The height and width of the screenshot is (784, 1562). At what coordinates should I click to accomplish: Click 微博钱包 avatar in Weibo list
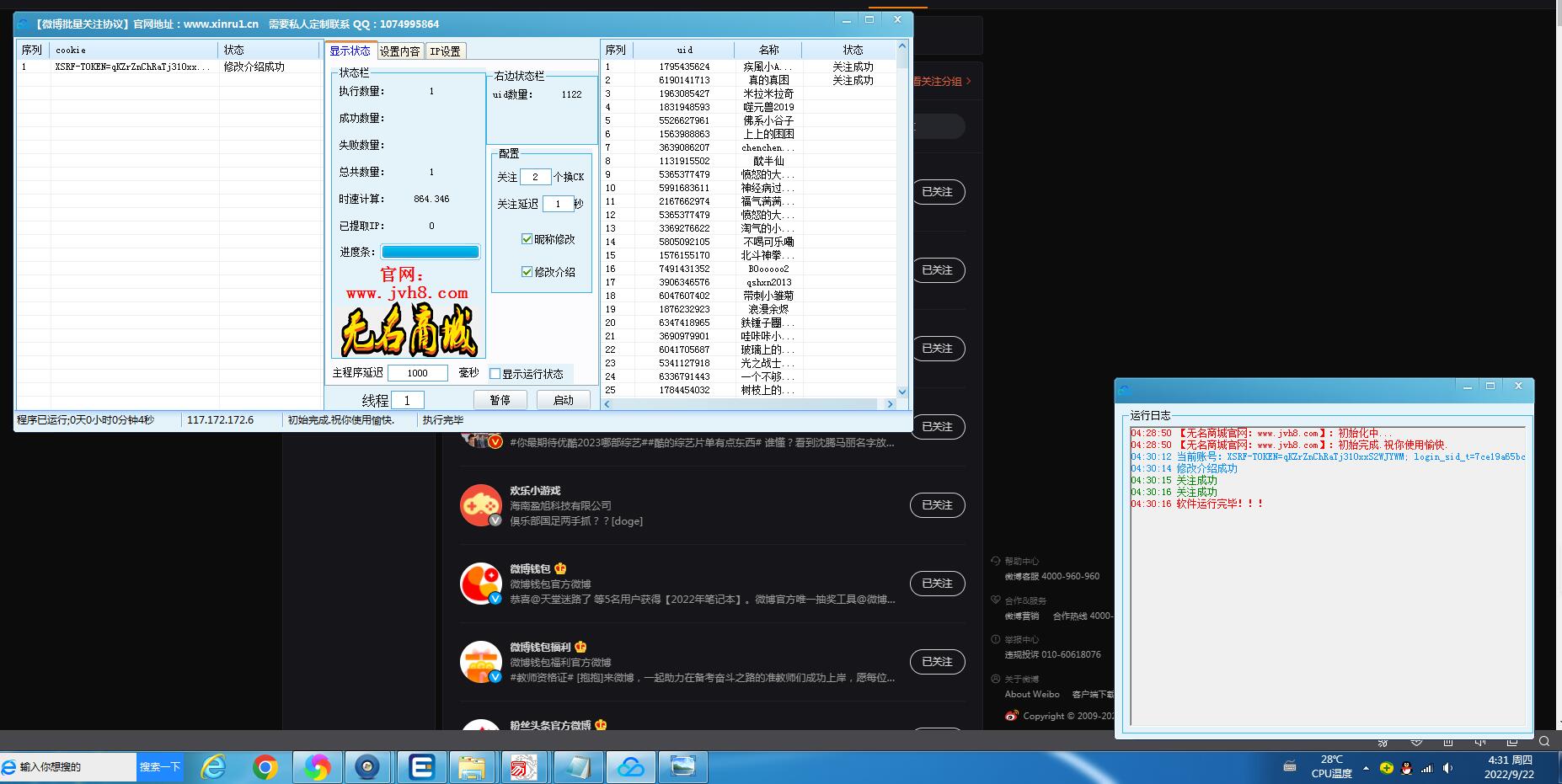pyautogui.click(x=481, y=583)
